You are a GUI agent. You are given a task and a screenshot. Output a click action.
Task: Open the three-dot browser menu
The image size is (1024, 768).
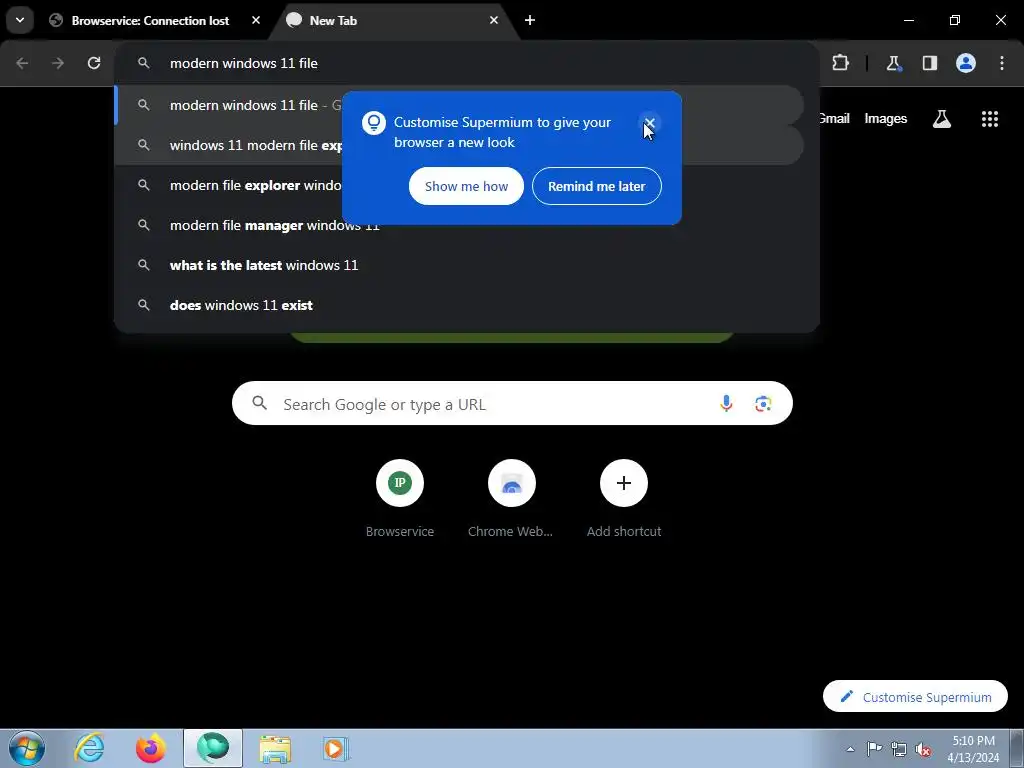coord(1002,63)
